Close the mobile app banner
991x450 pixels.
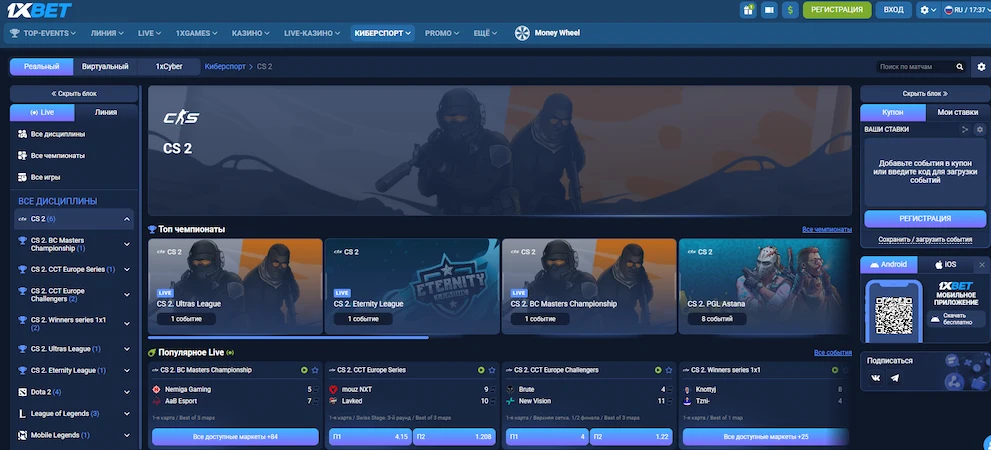[982, 264]
